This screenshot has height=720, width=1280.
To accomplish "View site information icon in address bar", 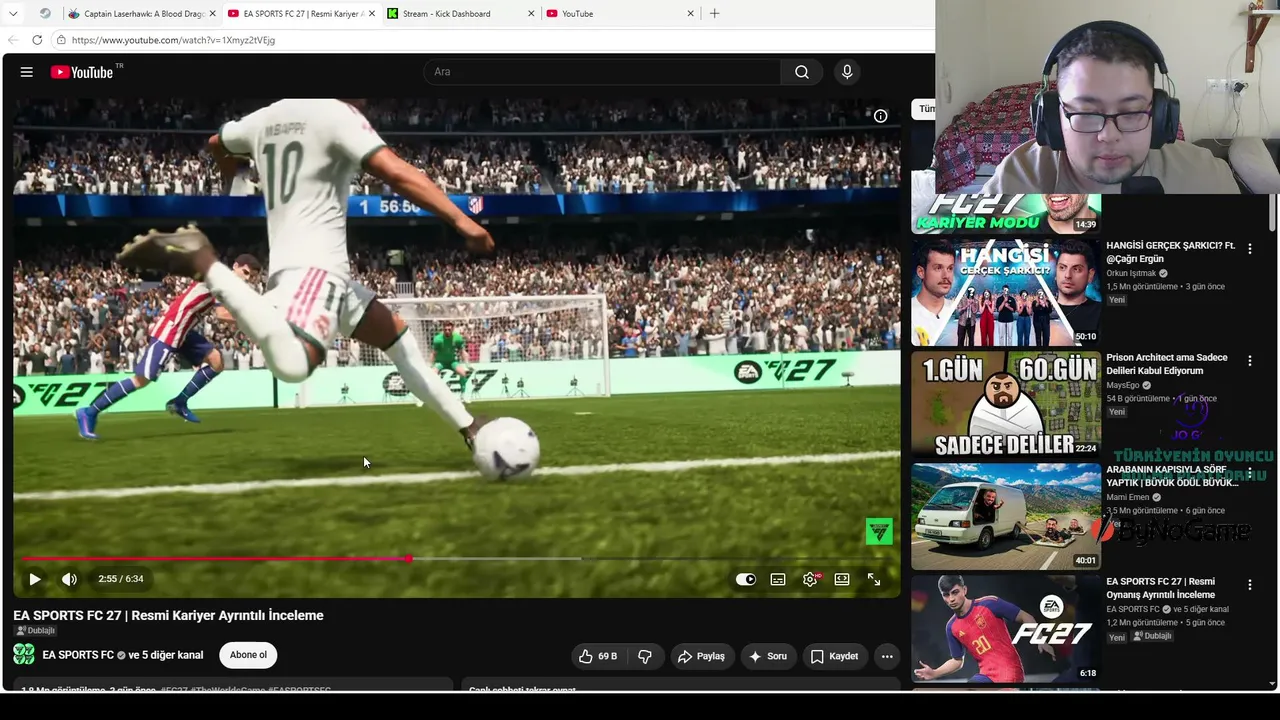I will [61, 40].
